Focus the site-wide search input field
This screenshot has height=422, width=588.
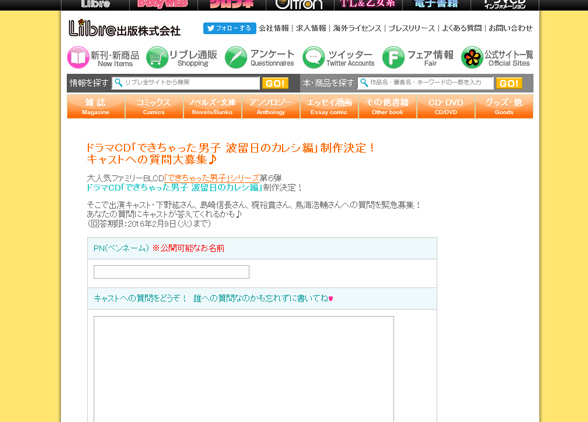point(186,83)
